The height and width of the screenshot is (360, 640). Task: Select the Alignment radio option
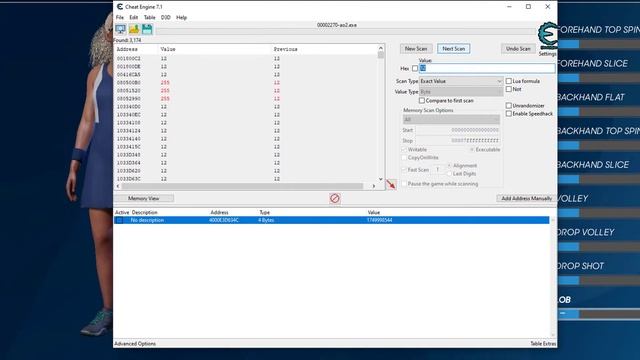(x=449, y=166)
